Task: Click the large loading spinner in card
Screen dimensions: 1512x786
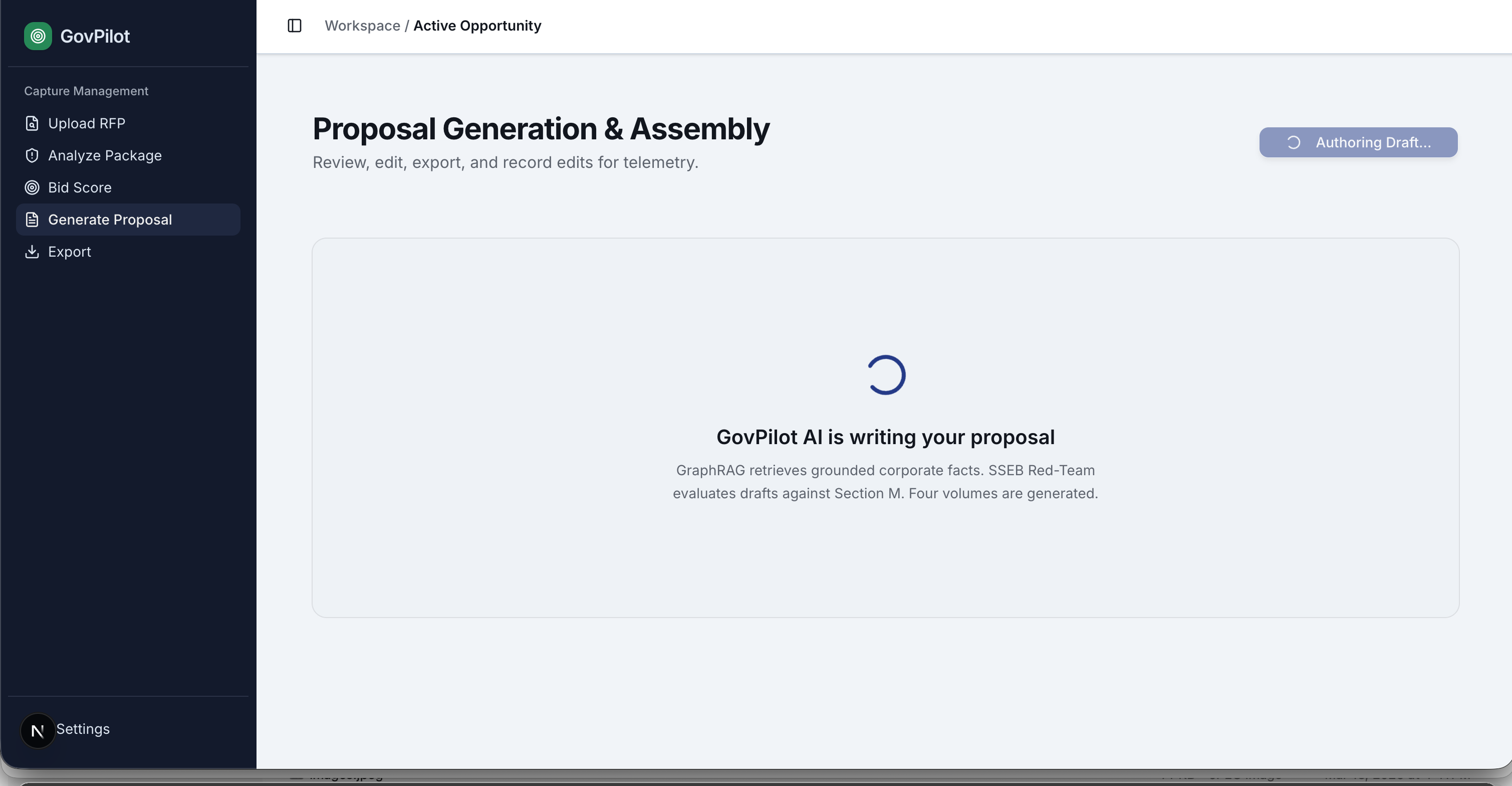Action: (886, 375)
